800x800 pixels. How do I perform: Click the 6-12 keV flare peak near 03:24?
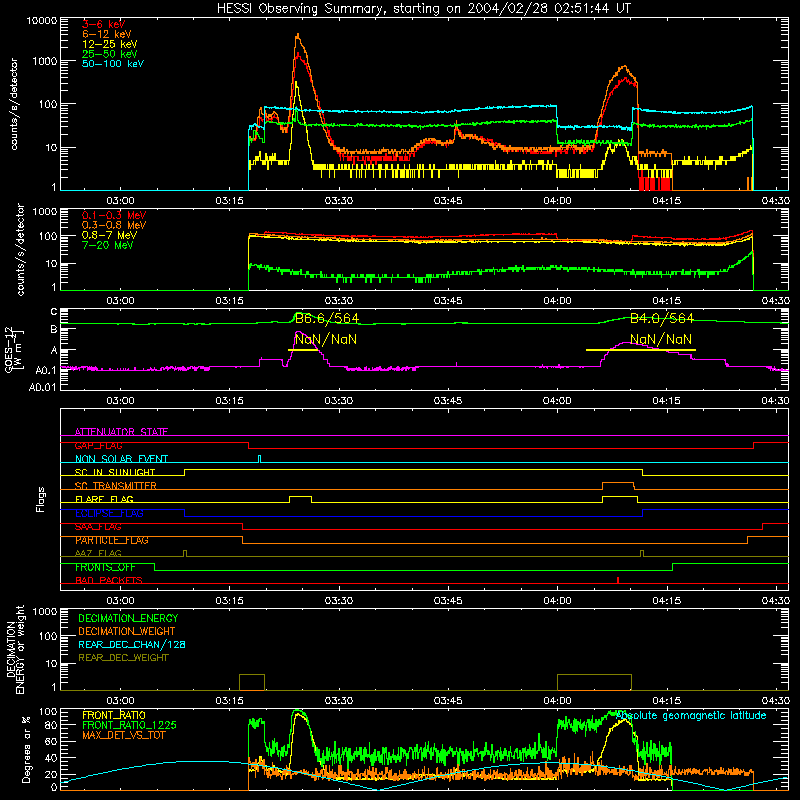pyautogui.click(x=297, y=36)
